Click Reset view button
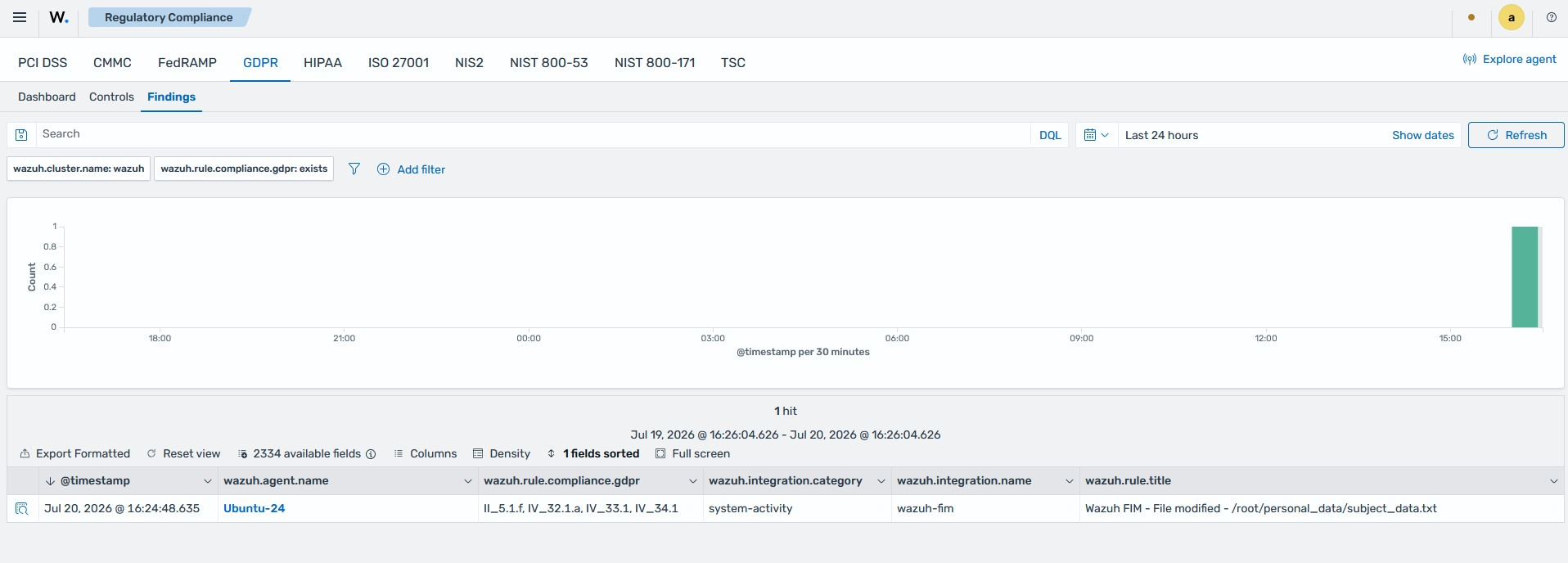 click(183, 453)
